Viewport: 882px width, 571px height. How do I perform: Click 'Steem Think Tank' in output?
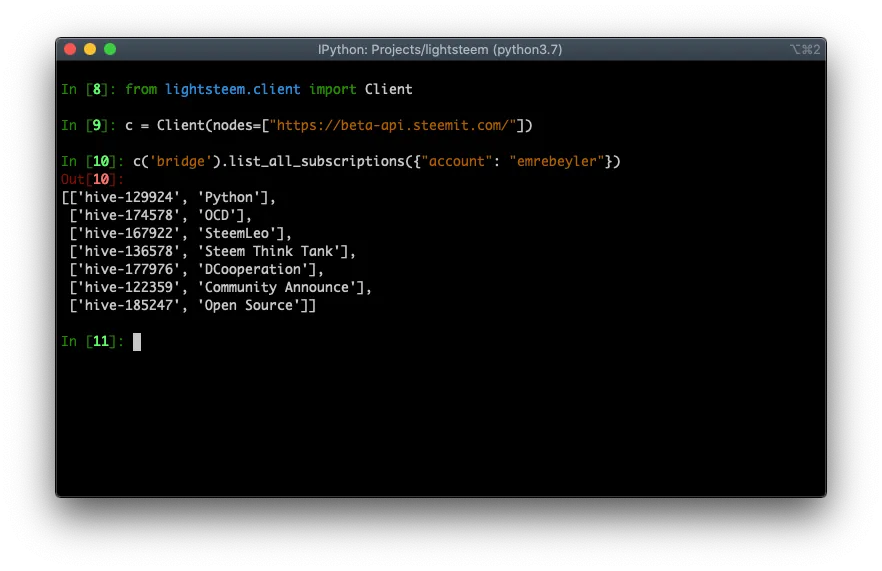click(269, 251)
